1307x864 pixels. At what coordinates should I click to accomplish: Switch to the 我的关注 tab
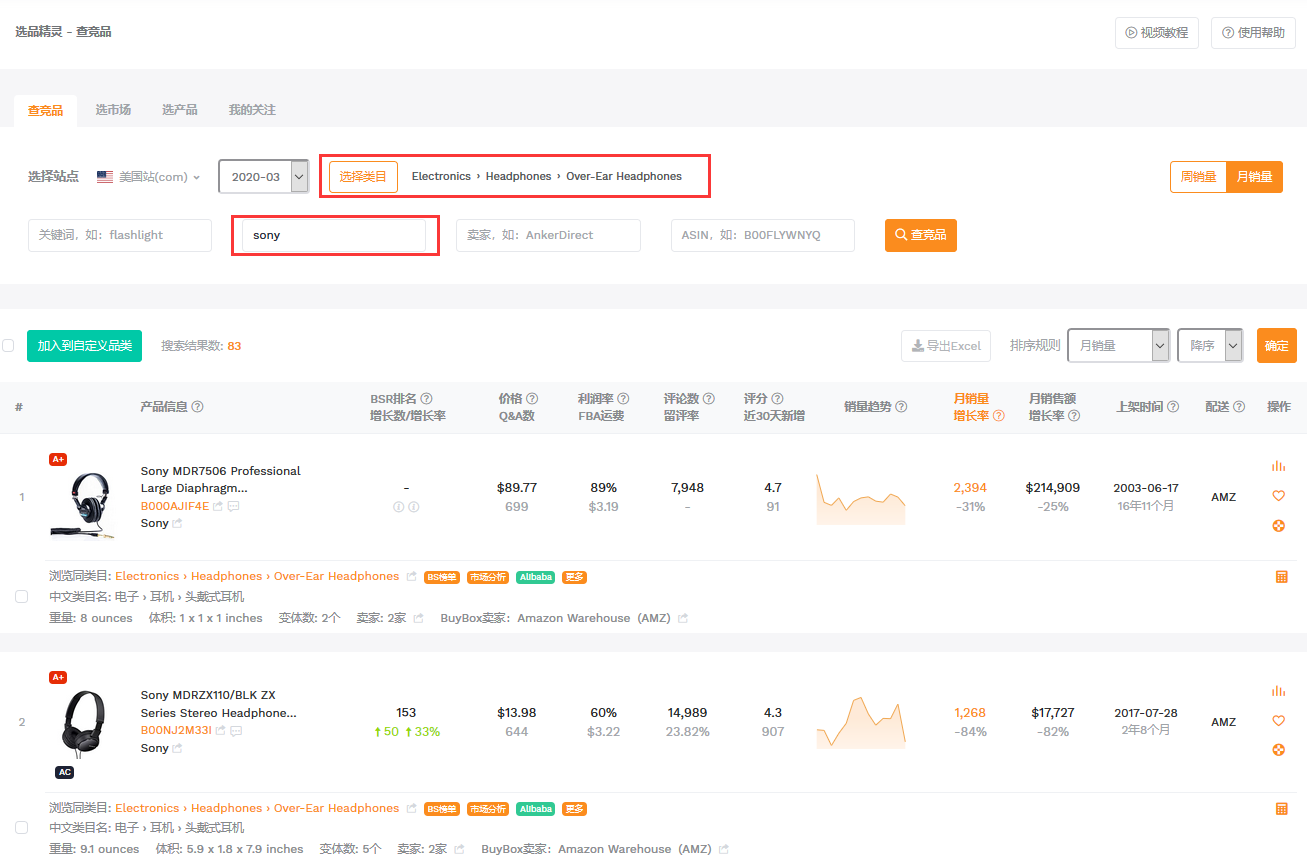pos(252,110)
